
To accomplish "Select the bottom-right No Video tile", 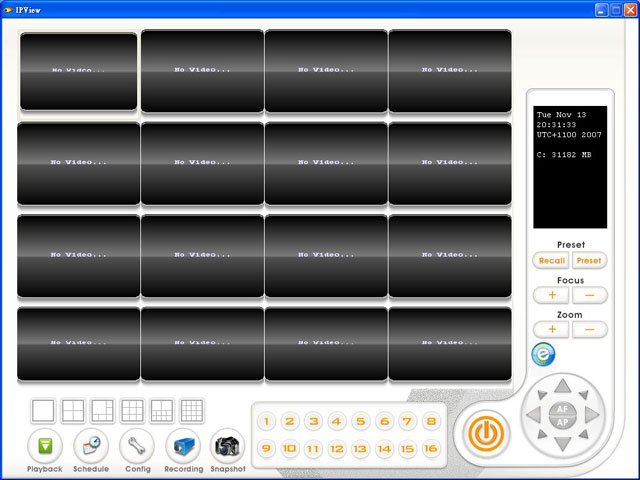I will click(x=450, y=344).
